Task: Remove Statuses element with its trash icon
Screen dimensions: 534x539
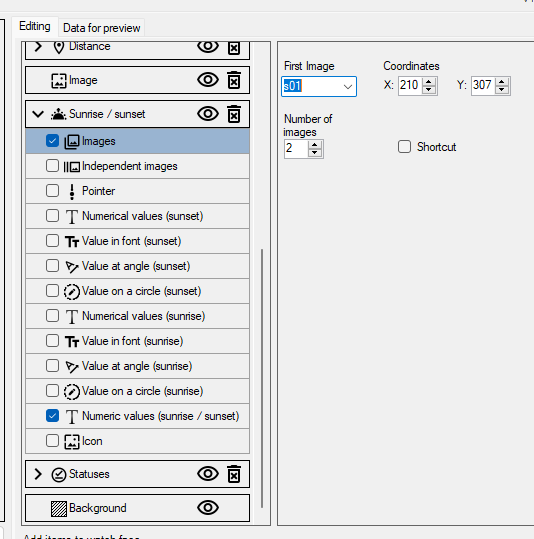Action: pyautogui.click(x=234, y=474)
